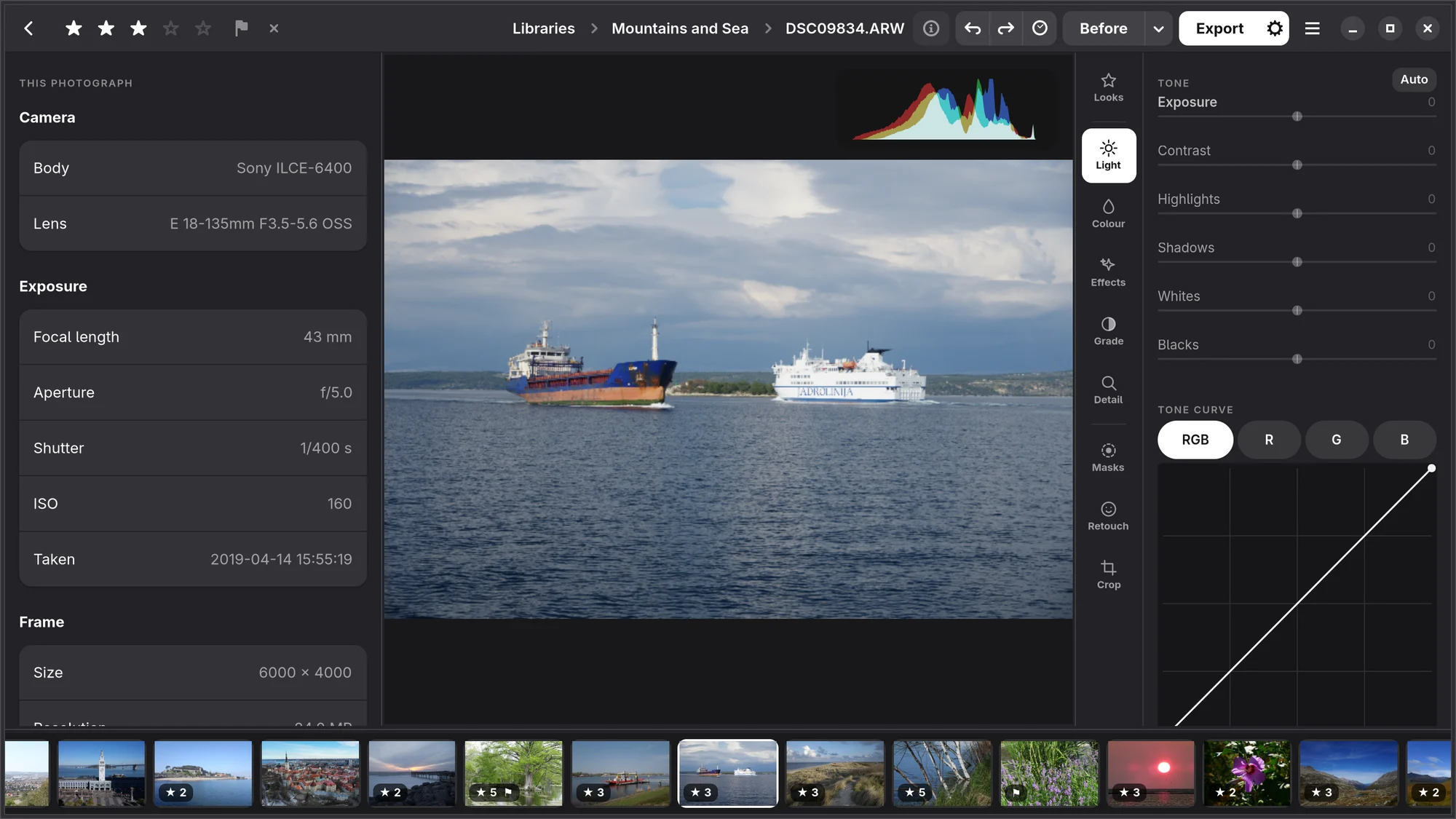Select the red sunset thumbnail
Screen dimensions: 1456x819
[x=1151, y=773]
